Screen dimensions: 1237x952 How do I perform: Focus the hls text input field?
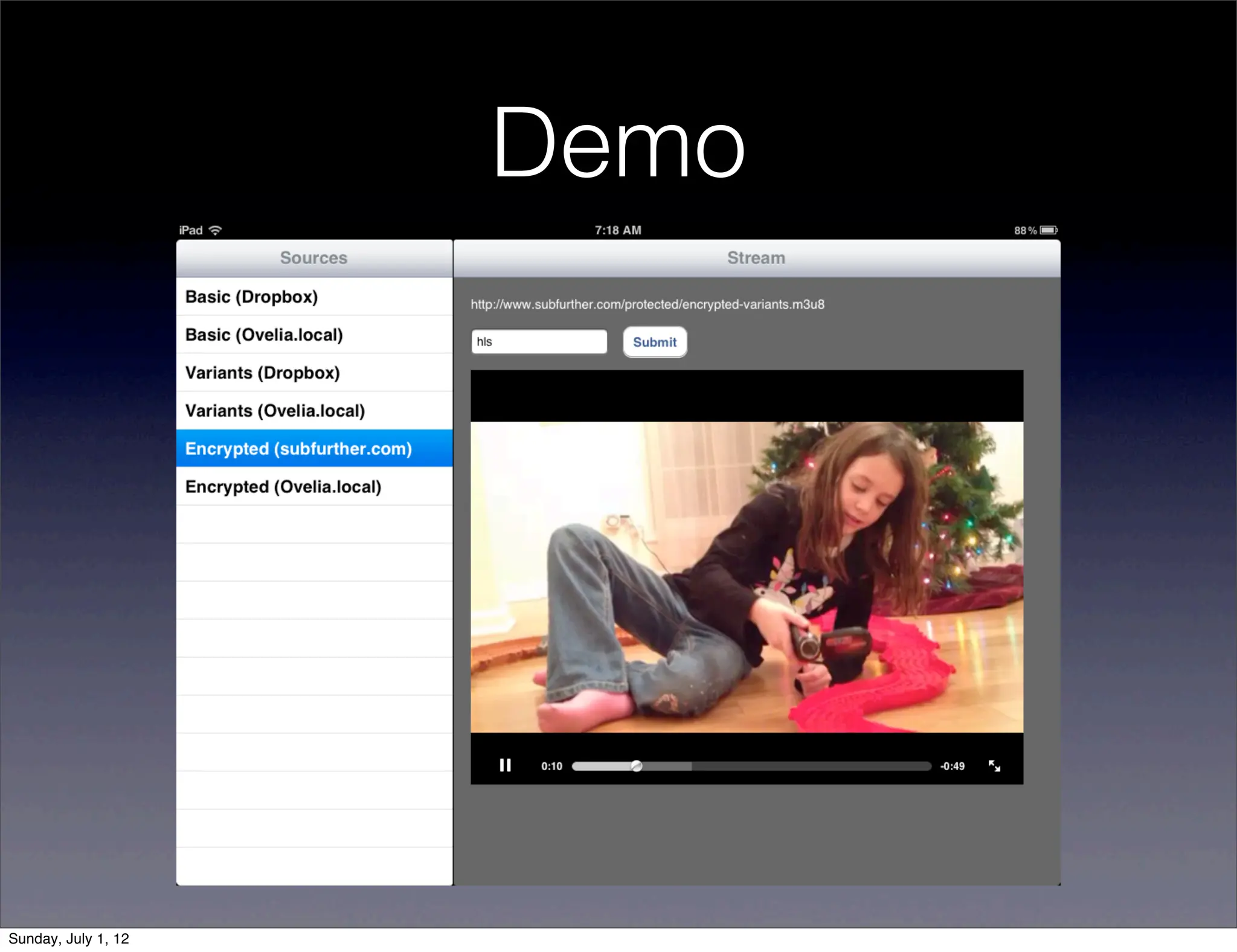click(x=539, y=342)
